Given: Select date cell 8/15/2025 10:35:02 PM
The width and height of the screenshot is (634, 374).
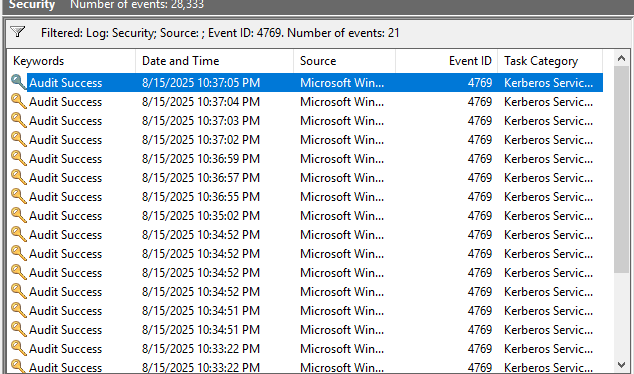Looking at the screenshot, I should [201, 216].
